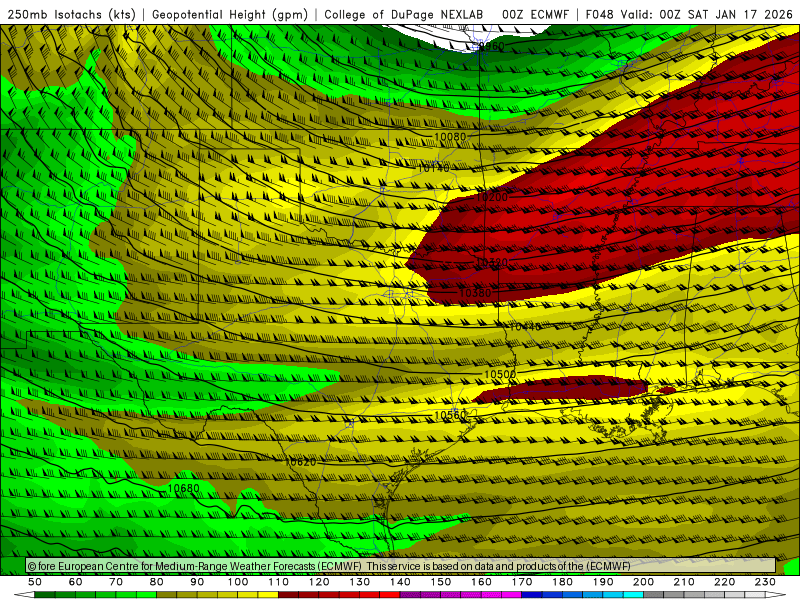Click the 10320 height contour label
The width and height of the screenshot is (800, 600).
[x=492, y=262]
